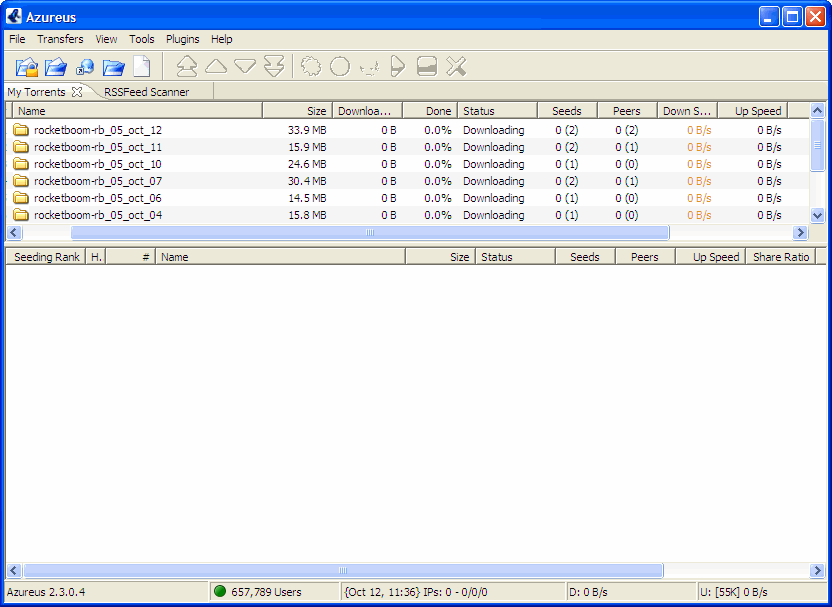Click the remove torrent X icon
The image size is (832, 607).
point(456,66)
